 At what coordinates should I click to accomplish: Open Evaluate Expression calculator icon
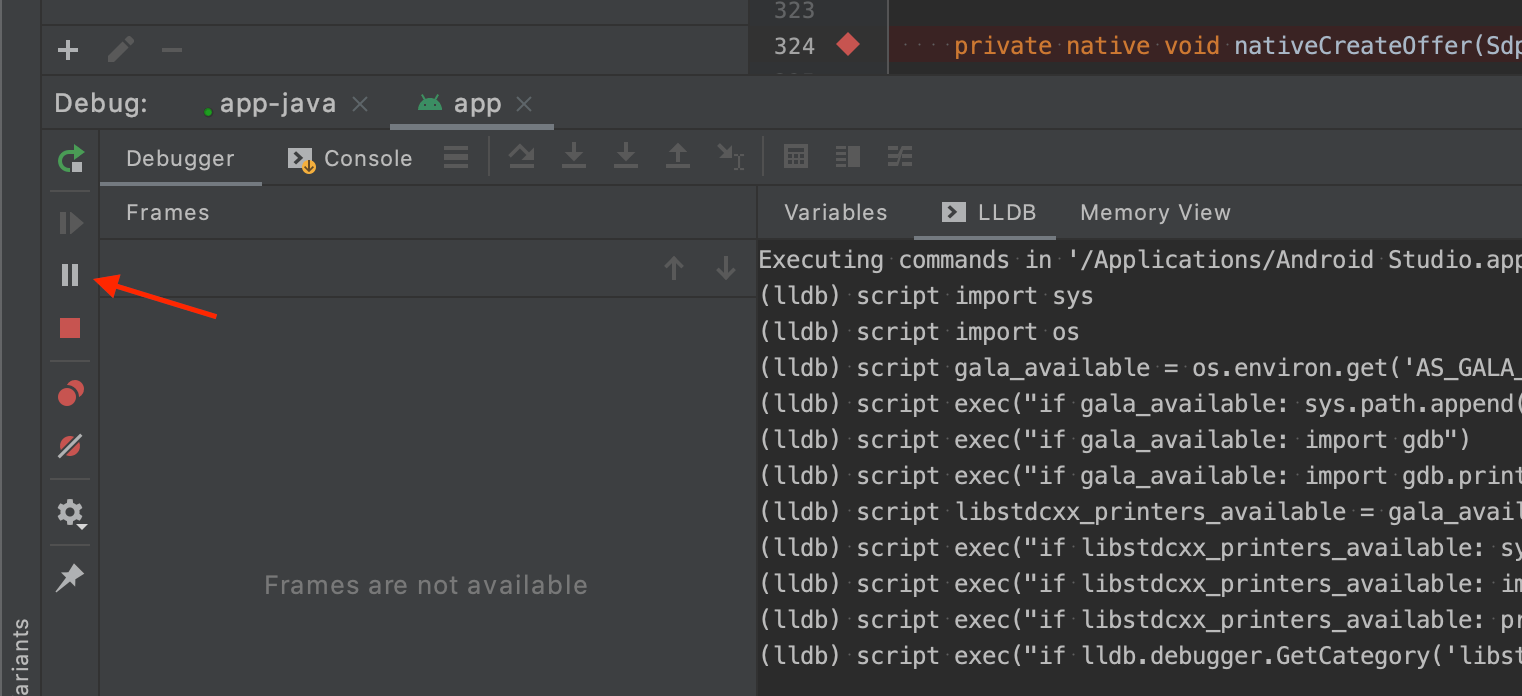pyautogui.click(x=796, y=156)
